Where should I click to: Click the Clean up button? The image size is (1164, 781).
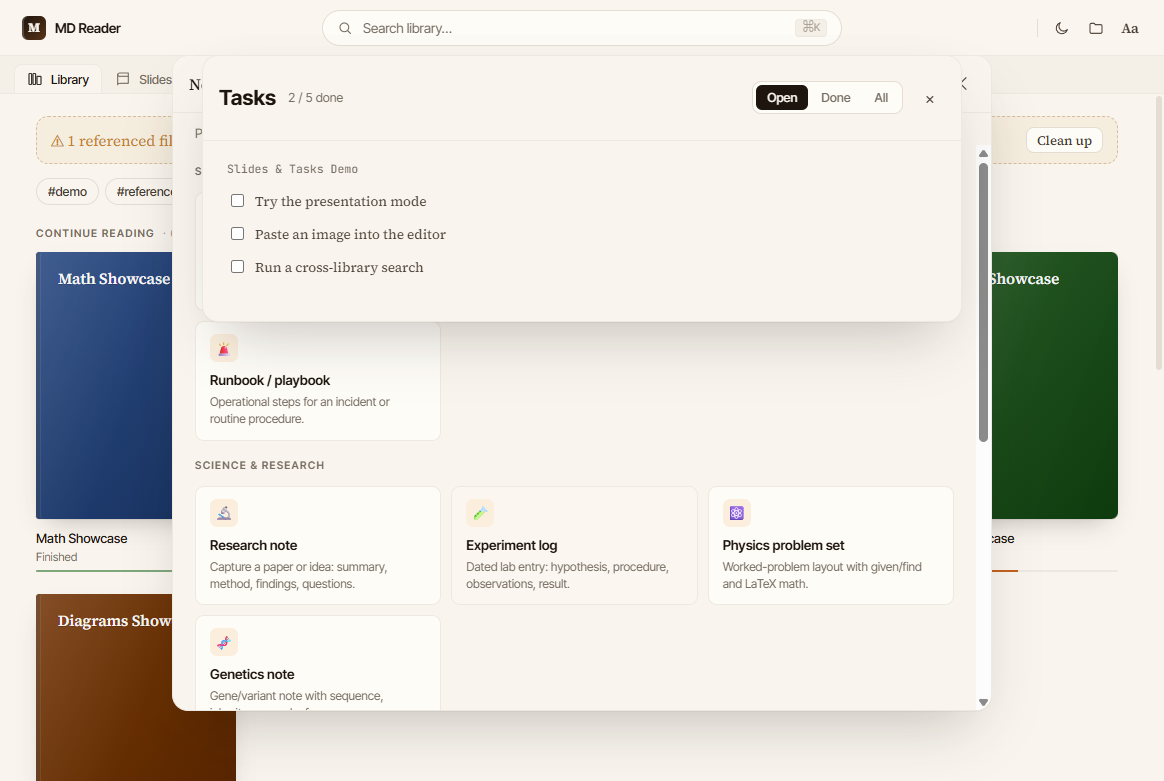pos(1064,140)
